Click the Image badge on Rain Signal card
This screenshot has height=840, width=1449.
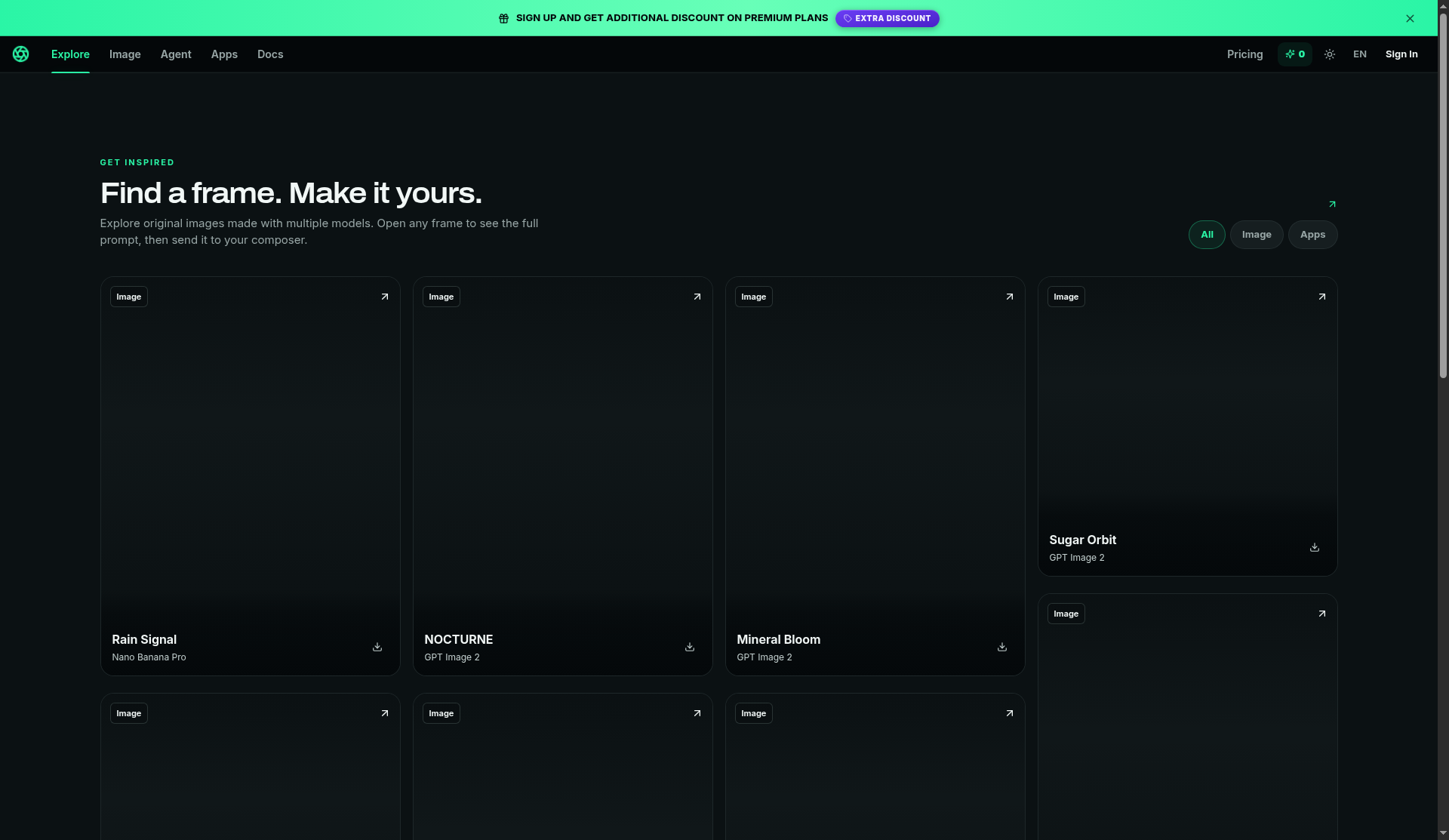129,297
